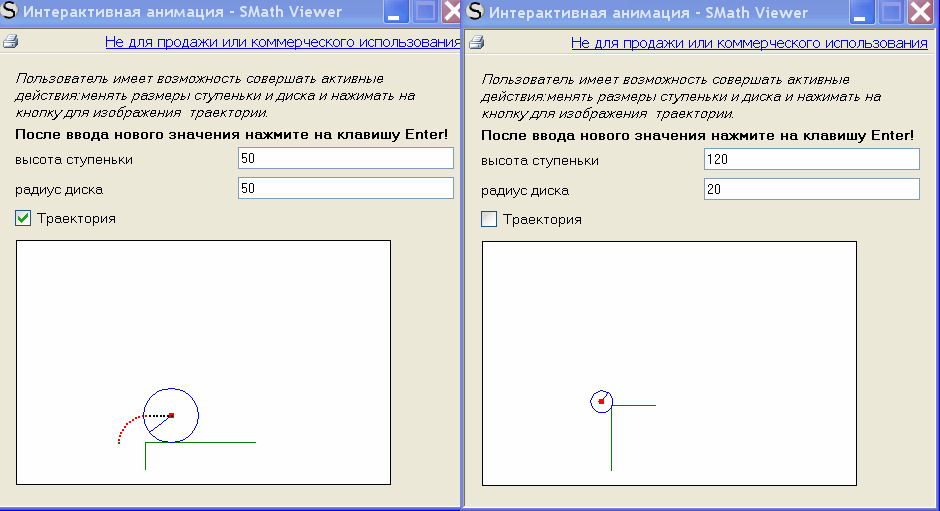Click the радиус диска field showing 50
The width and height of the screenshot is (940, 511).
[345, 188]
